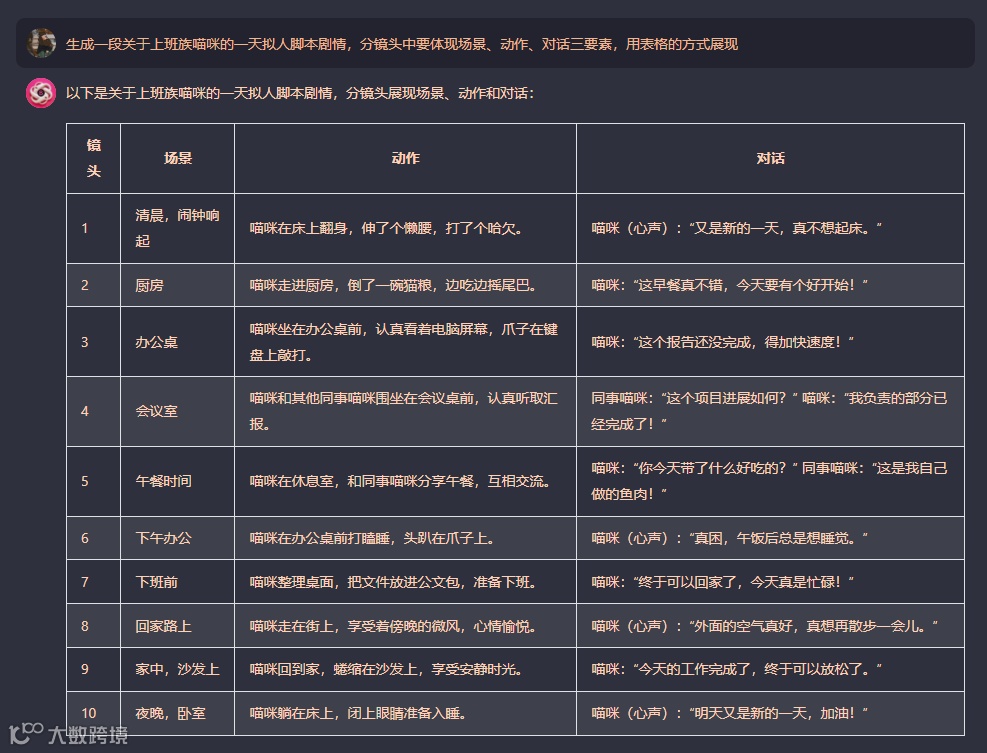The width and height of the screenshot is (987, 753).
Task: Click action 喵咪走在街上
Action: (405, 626)
